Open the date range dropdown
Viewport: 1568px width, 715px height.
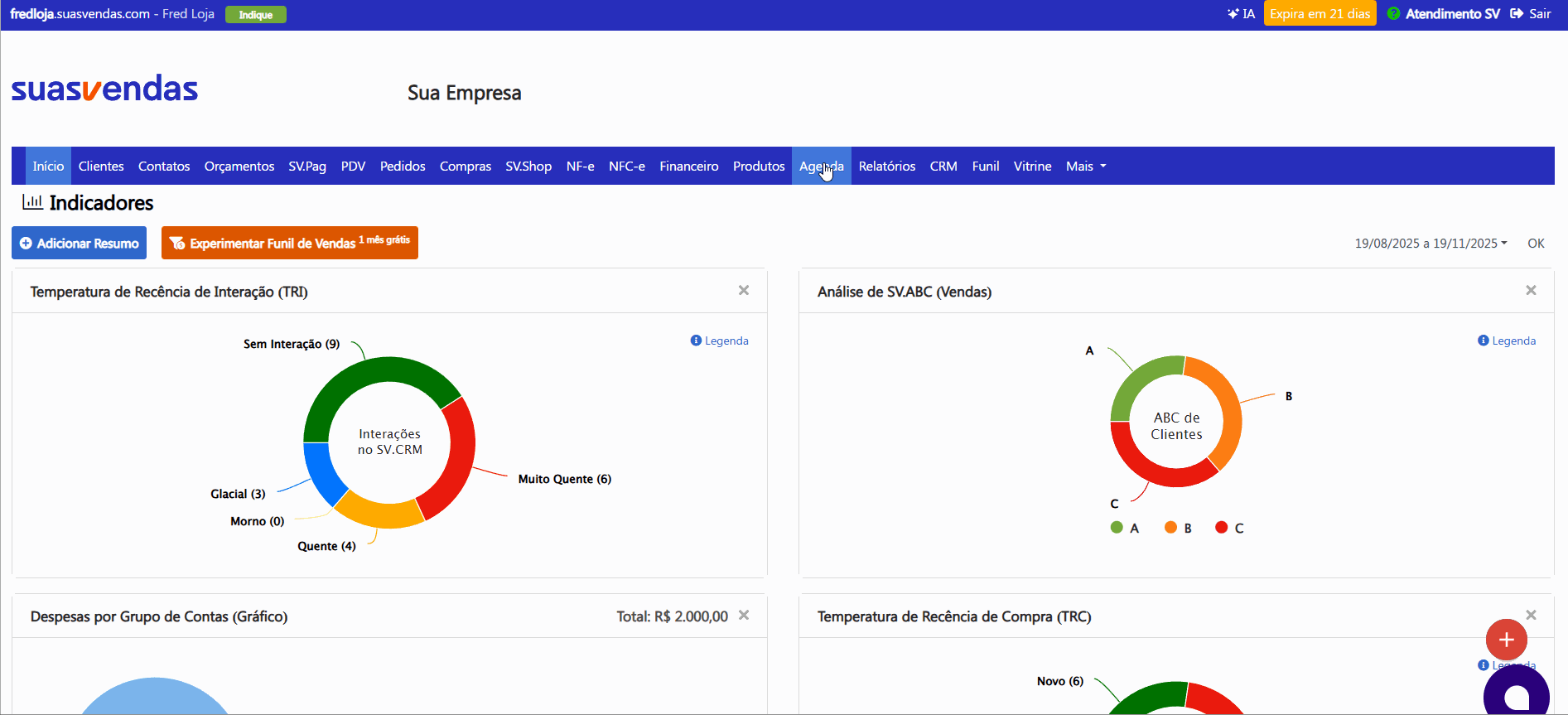click(1430, 243)
